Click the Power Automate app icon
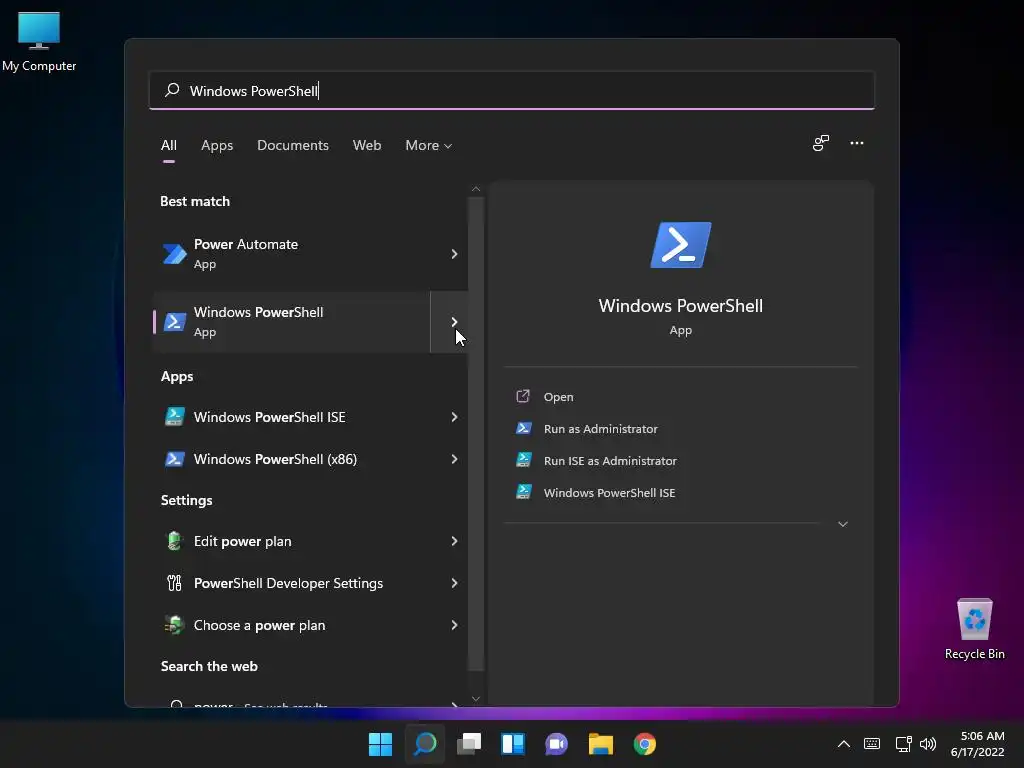The height and width of the screenshot is (768, 1024). [x=174, y=253]
